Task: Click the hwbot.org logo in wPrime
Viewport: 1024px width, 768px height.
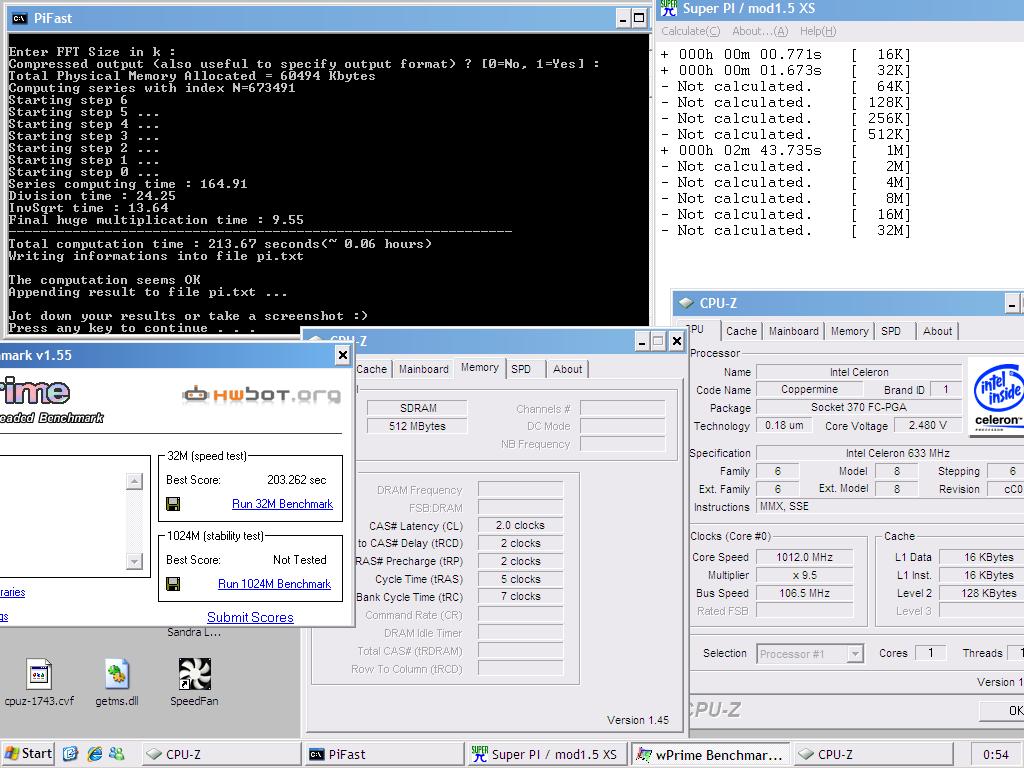Action: coord(261,394)
